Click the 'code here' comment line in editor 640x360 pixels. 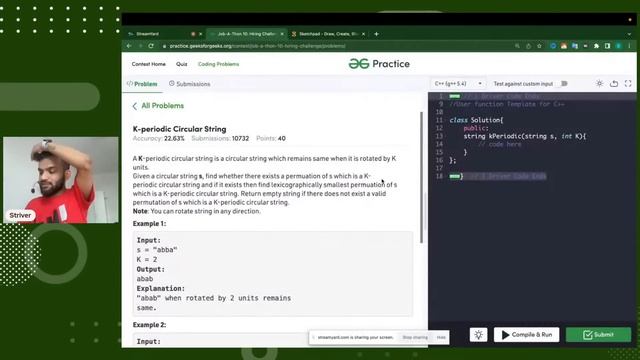click(x=499, y=144)
